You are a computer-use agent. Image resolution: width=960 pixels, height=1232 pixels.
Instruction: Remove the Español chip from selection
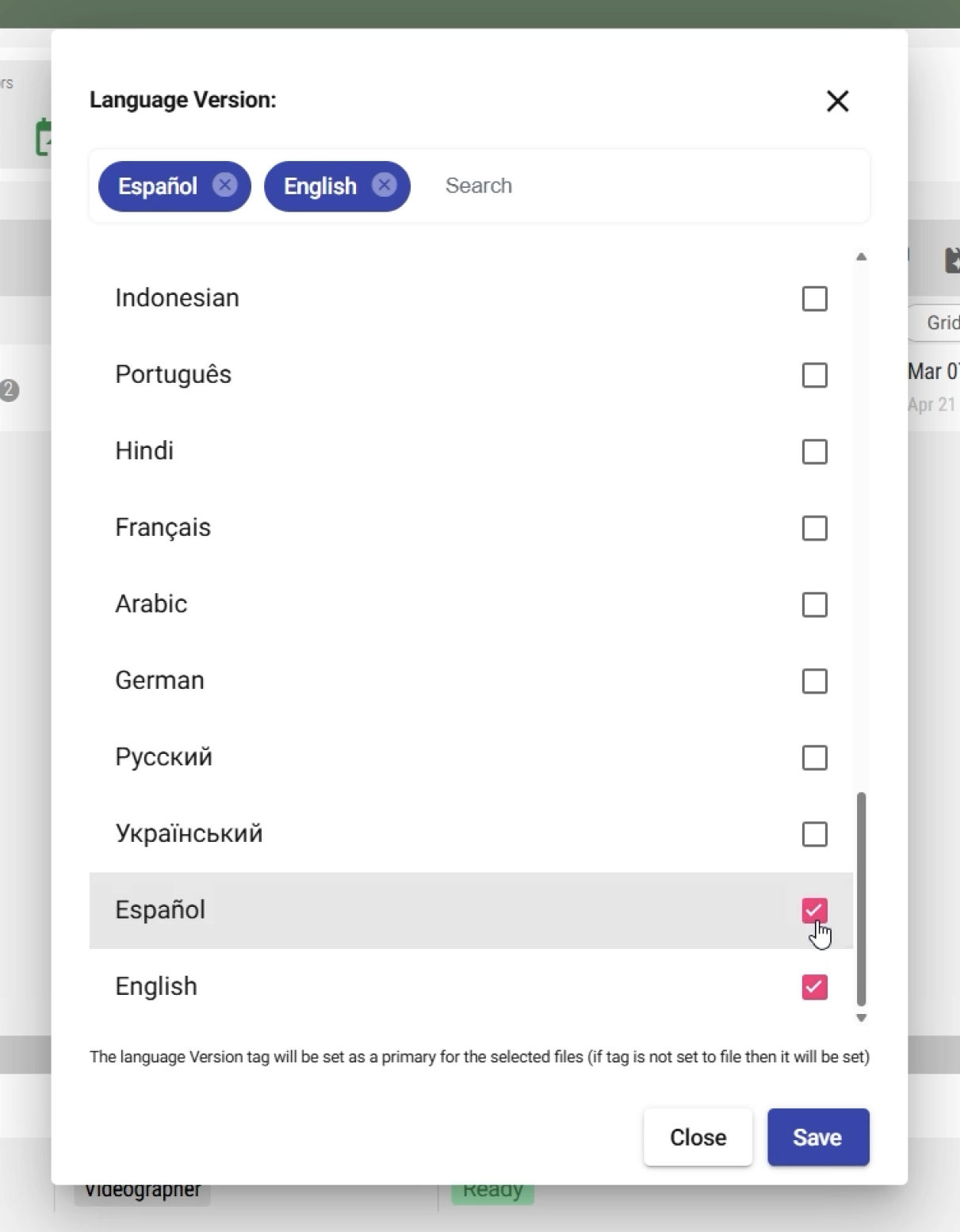pyautogui.click(x=225, y=185)
